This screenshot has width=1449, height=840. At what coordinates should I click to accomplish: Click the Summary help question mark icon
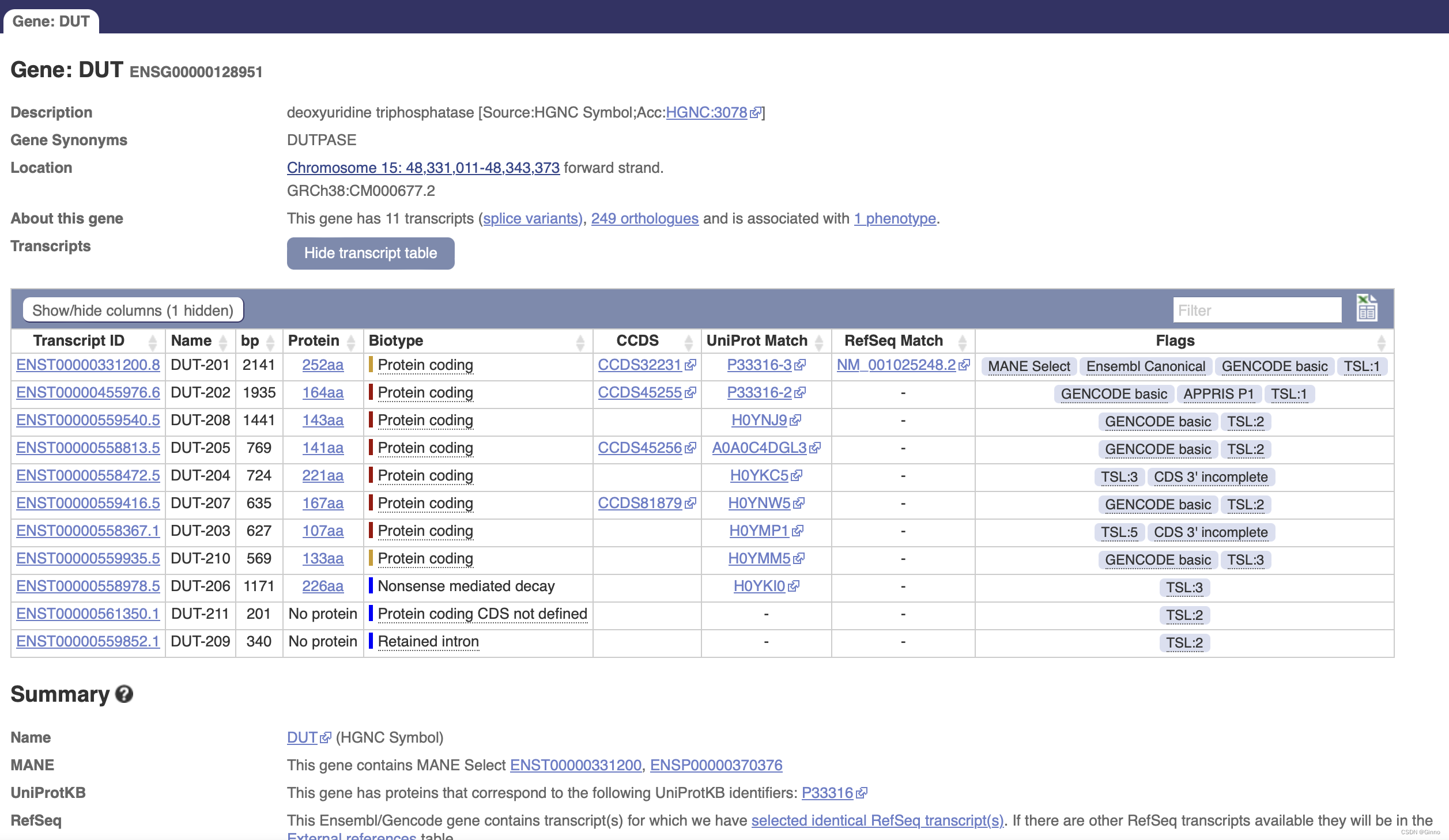pyautogui.click(x=124, y=694)
